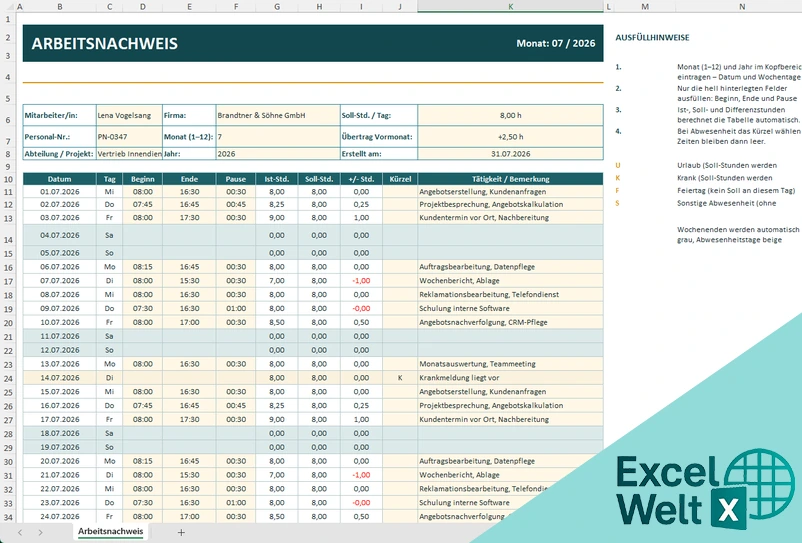Select the Monat: 07 / 2026 header text
Screen dimensions: 802x543
555,43
